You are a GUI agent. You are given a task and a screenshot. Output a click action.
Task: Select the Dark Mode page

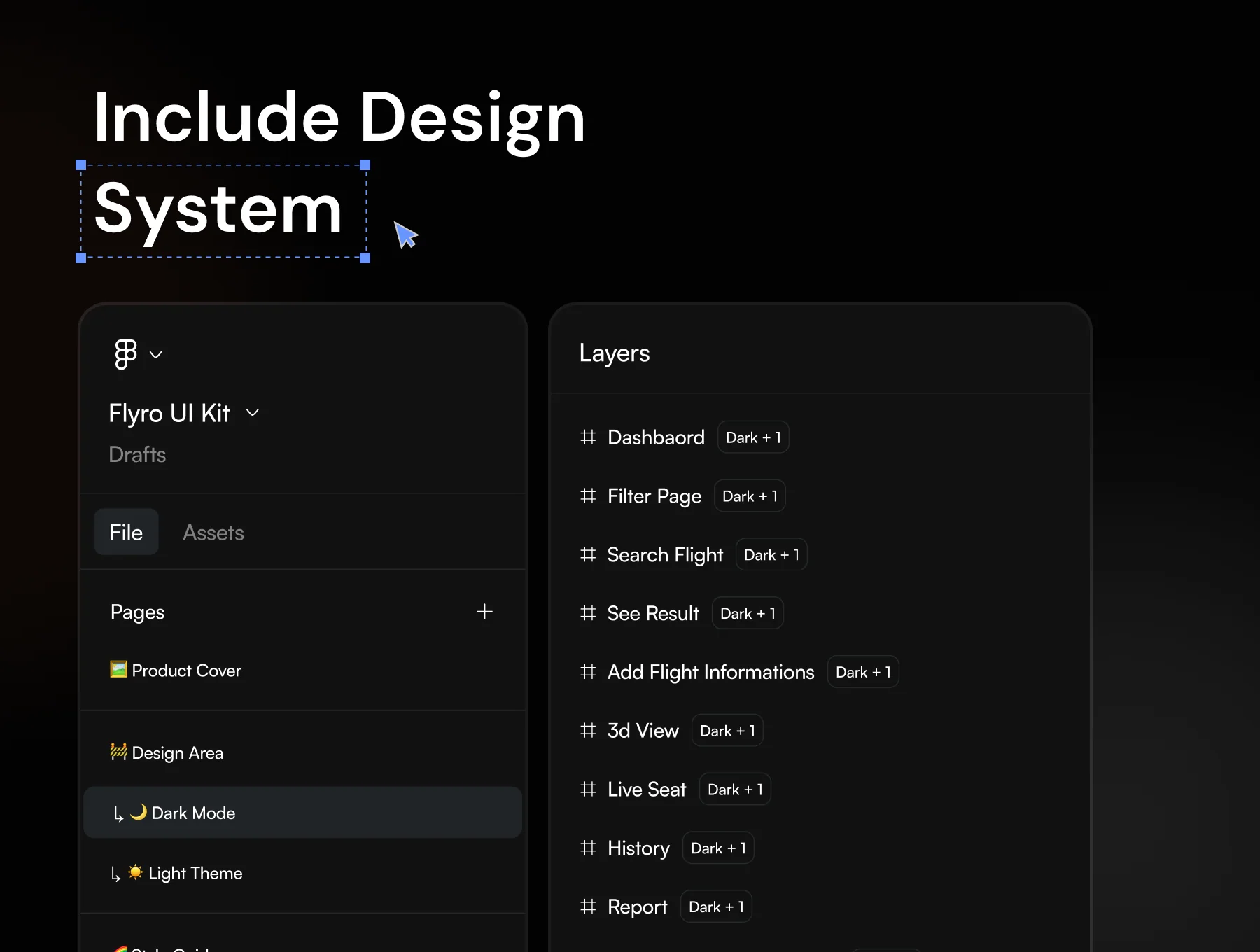[302, 812]
